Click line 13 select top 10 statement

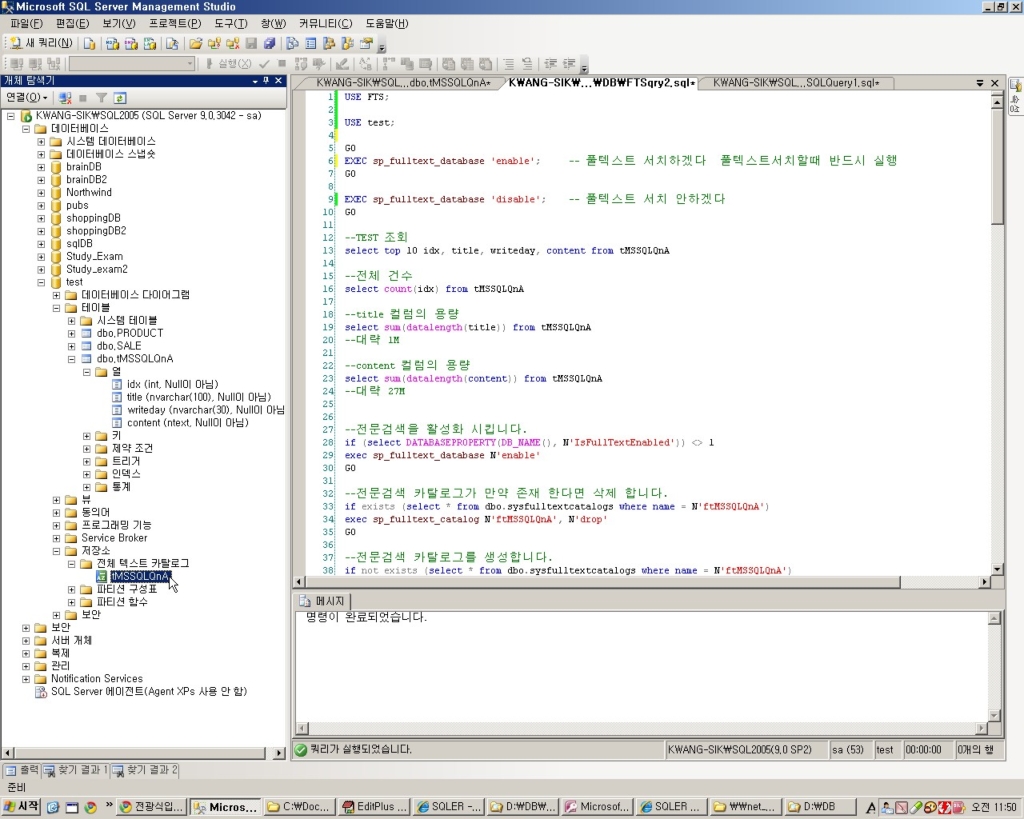click(507, 251)
